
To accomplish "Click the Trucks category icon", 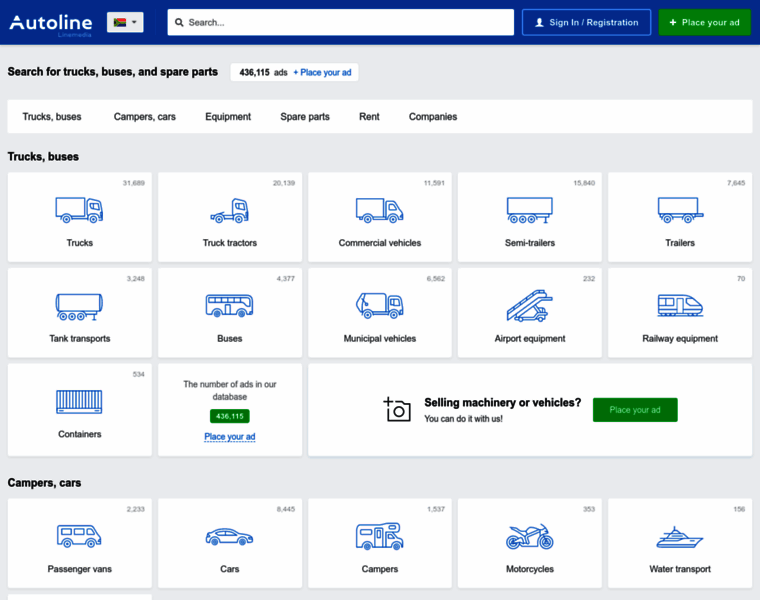I will coord(79,209).
